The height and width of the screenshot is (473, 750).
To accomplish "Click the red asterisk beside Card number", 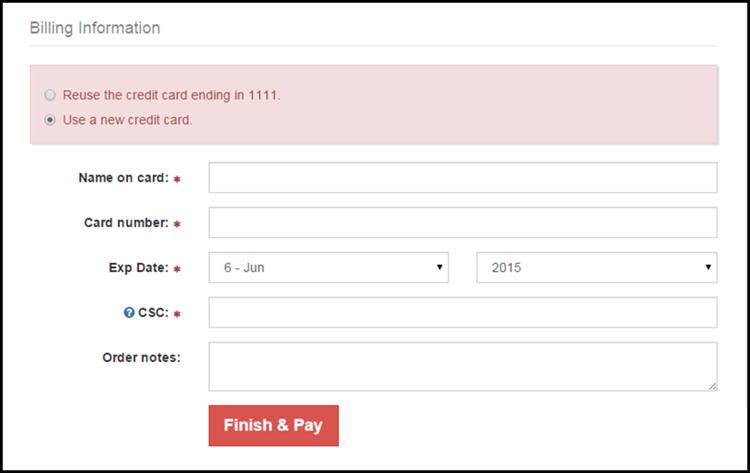I will [177, 224].
